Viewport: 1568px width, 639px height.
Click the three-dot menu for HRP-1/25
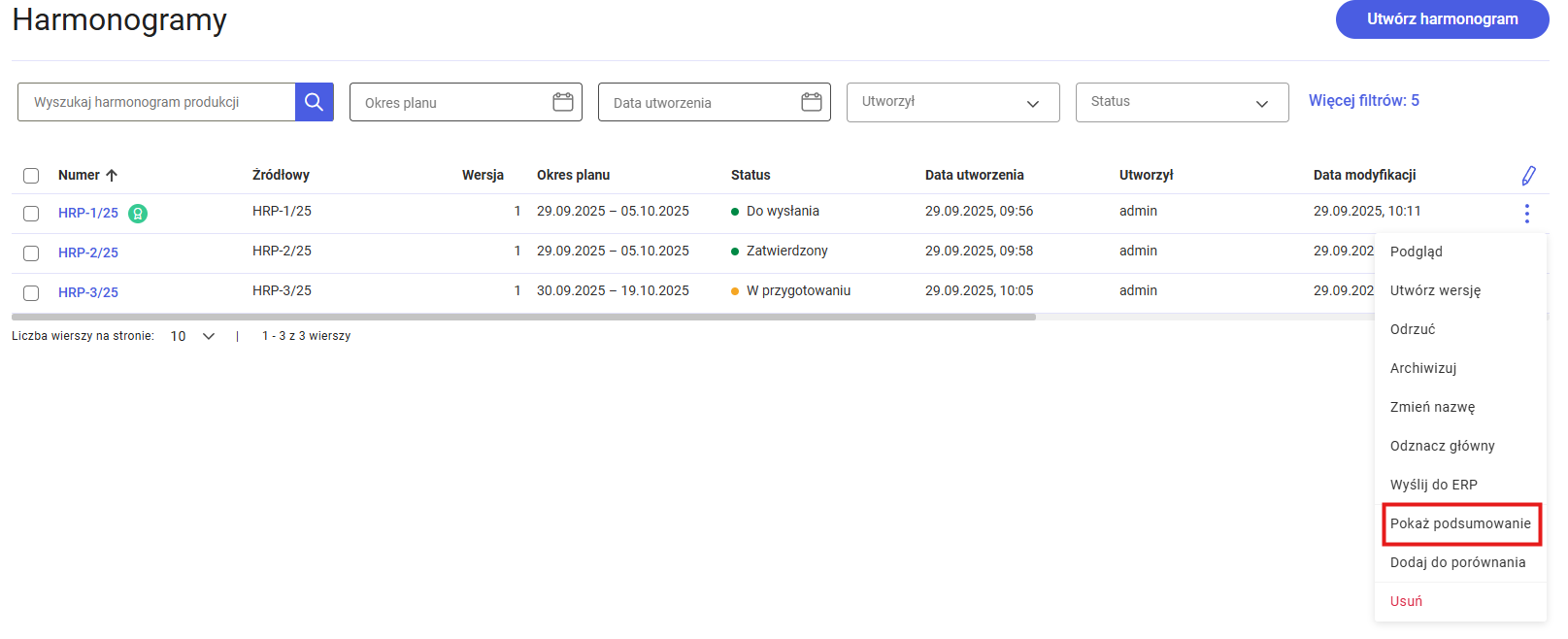point(1526,214)
